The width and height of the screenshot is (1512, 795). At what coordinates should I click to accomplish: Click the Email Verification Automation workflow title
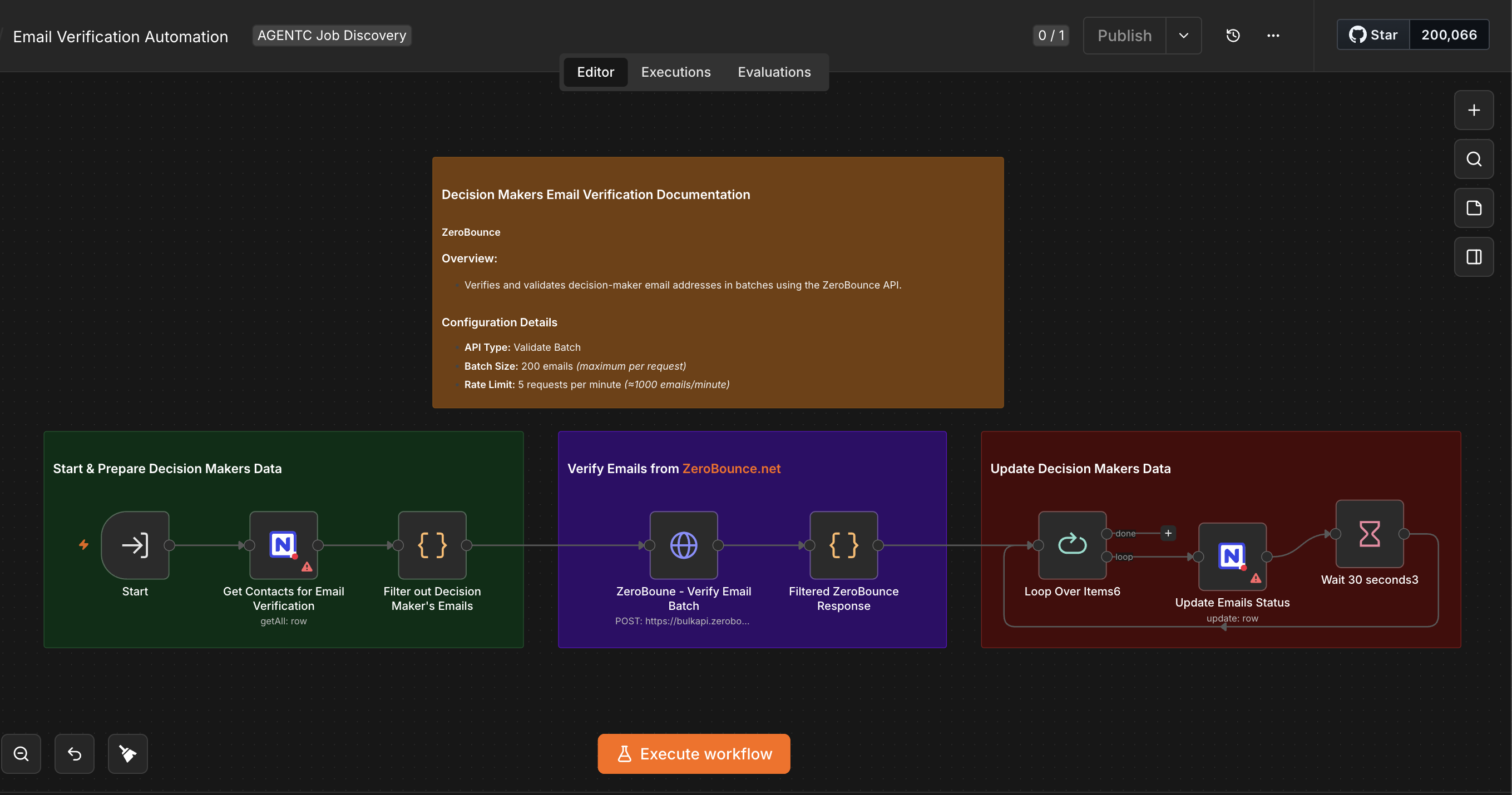[x=120, y=36]
